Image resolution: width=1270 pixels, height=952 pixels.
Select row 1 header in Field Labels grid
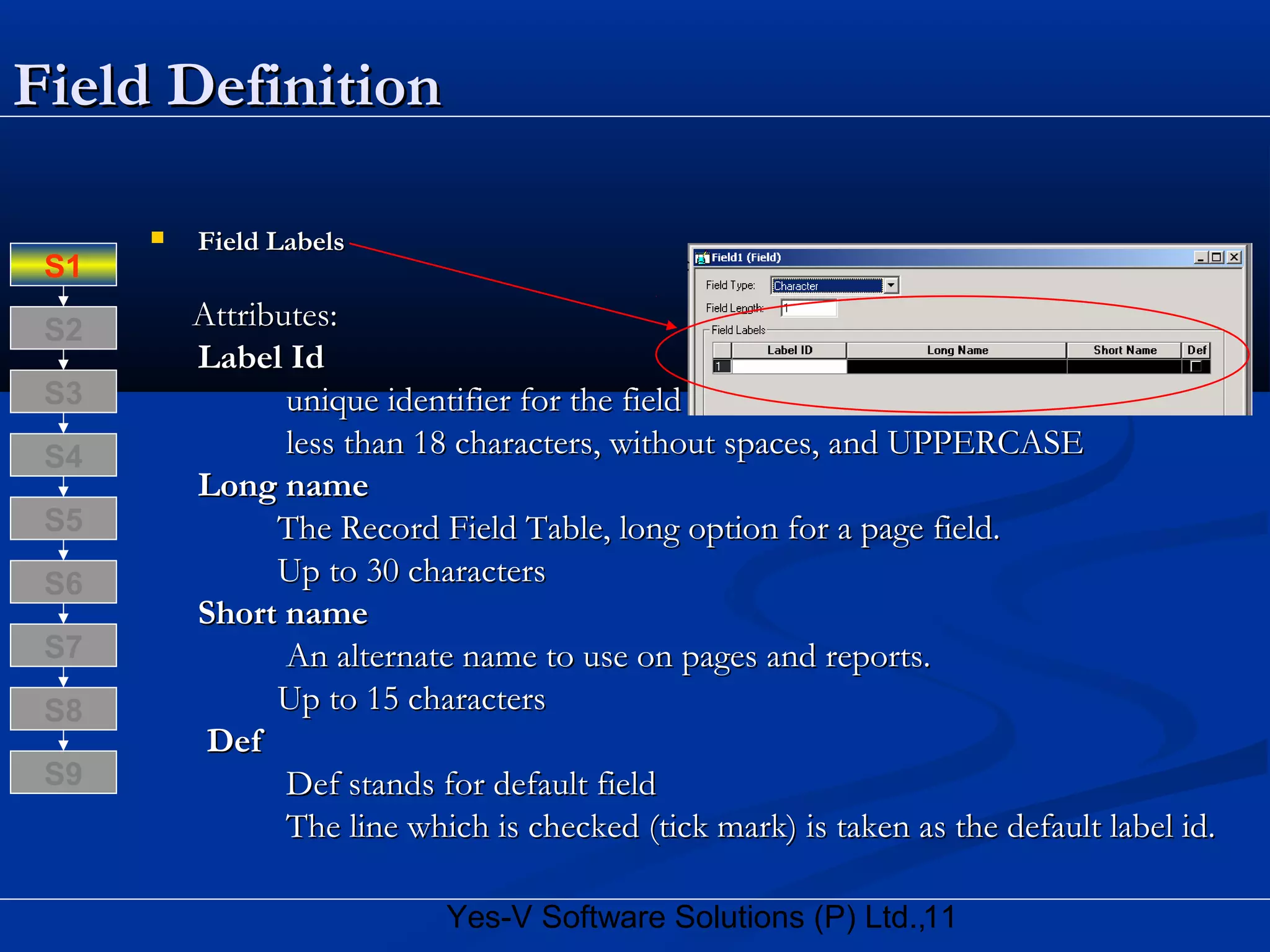point(722,366)
